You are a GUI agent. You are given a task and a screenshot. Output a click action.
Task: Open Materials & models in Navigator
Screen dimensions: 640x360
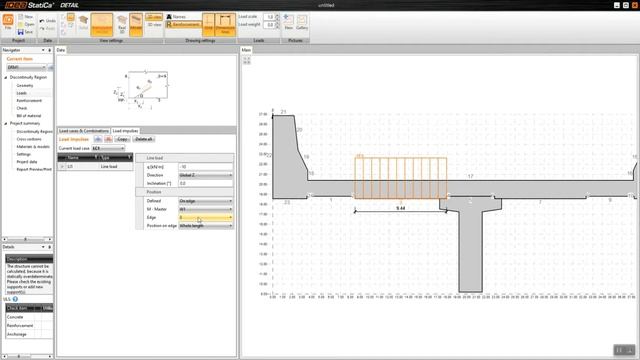pyautogui.click(x=33, y=147)
